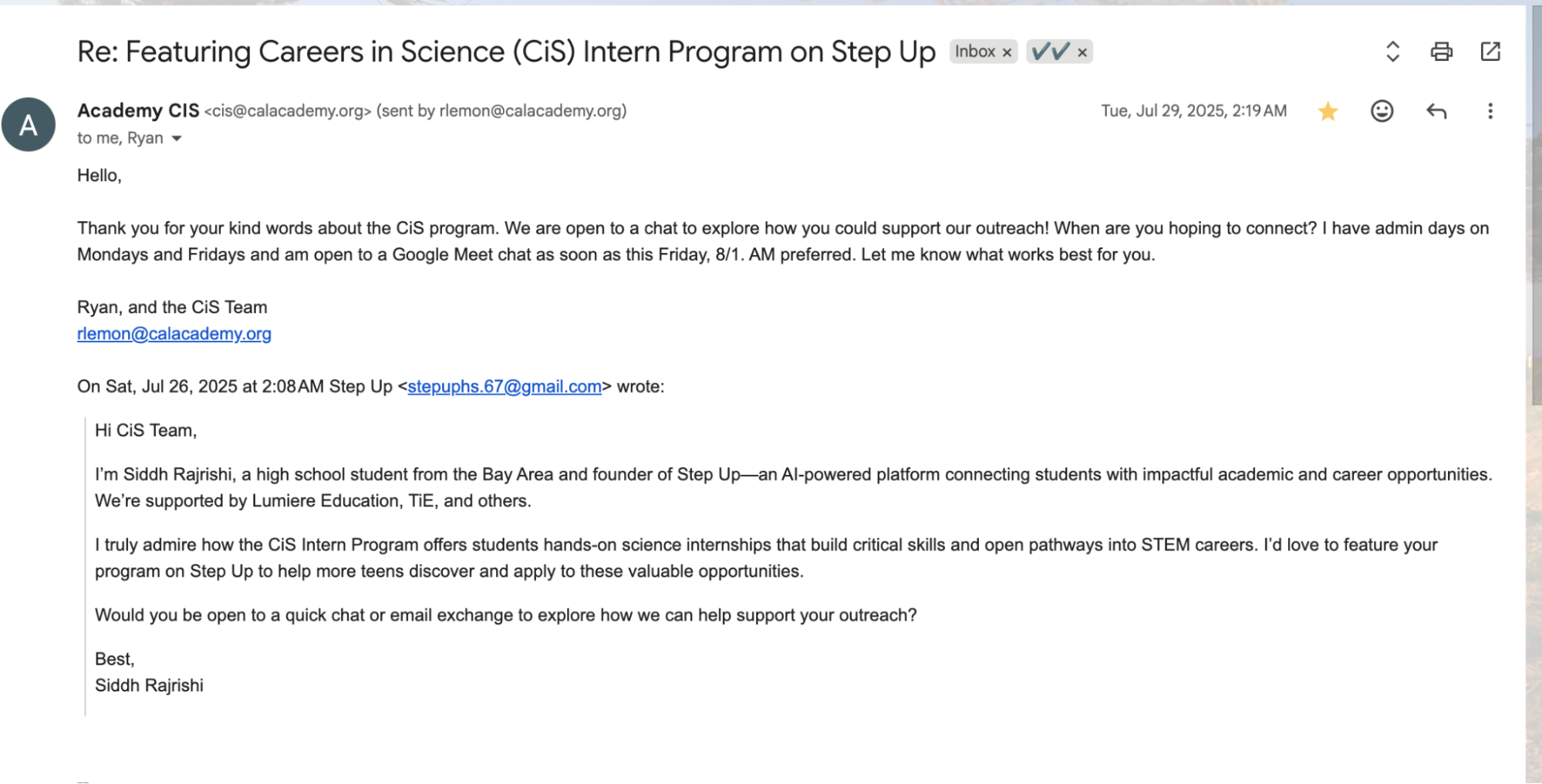
Task: Remove the Inbox label
Action: (1007, 52)
